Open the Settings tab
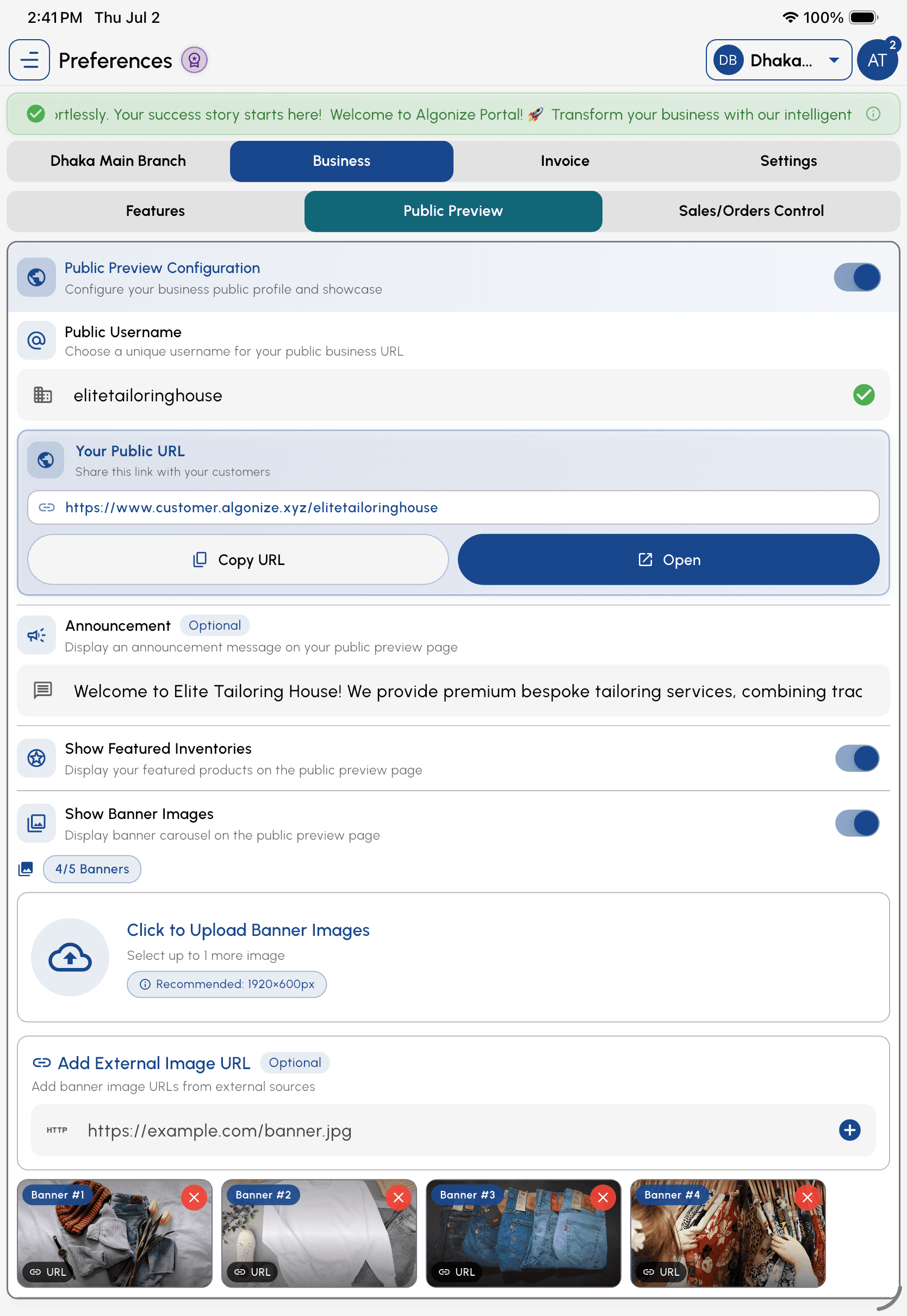The width and height of the screenshot is (907, 1316). (788, 161)
